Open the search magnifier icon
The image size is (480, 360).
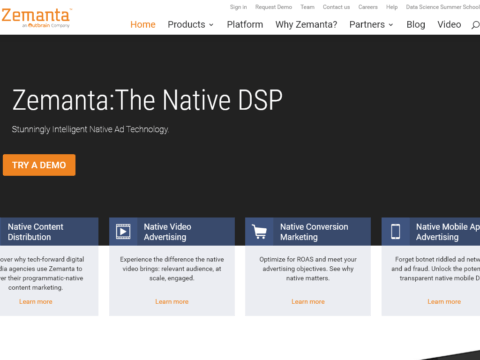(476, 25)
